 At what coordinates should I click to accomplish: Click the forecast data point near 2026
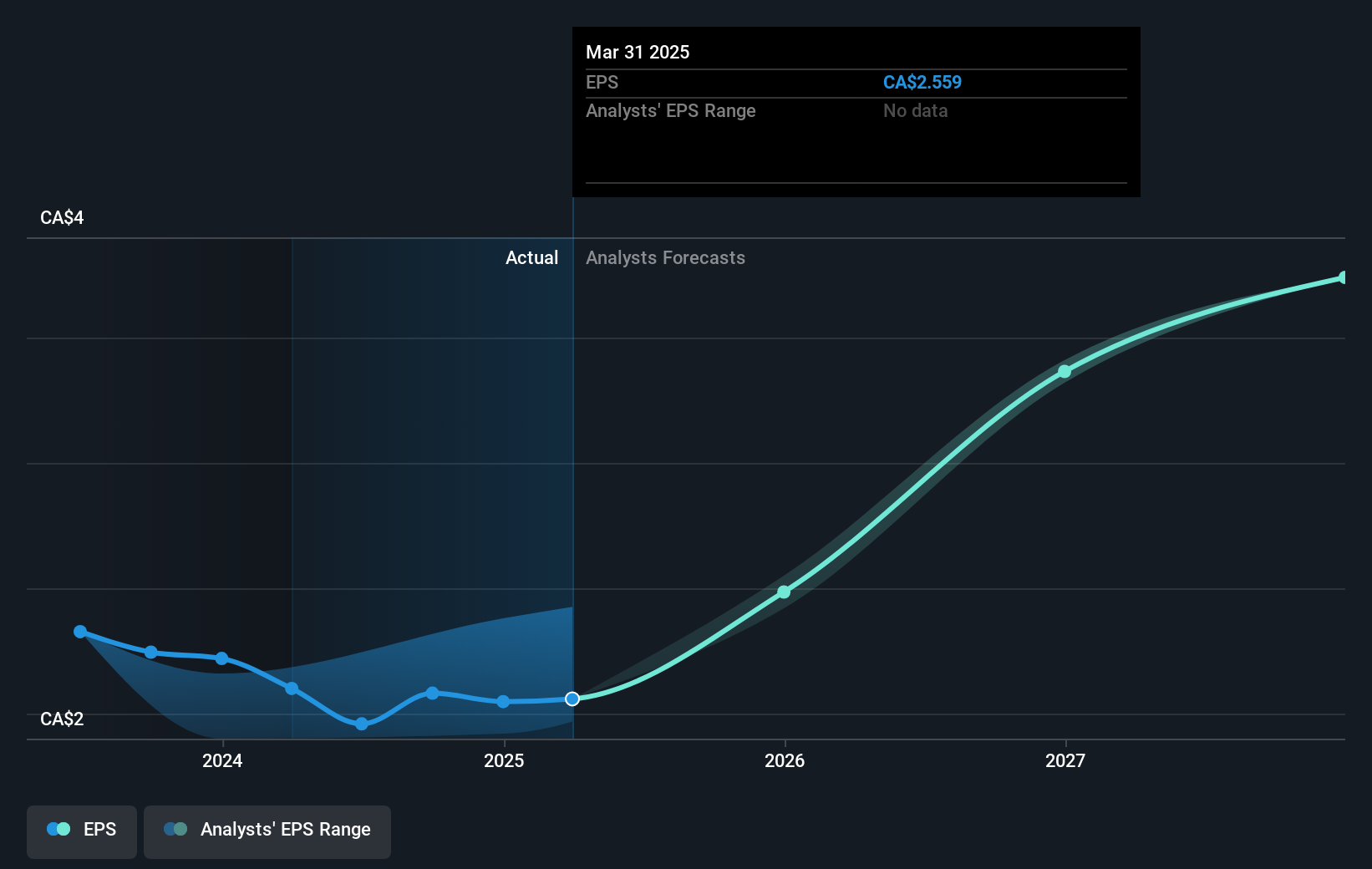coord(784,592)
